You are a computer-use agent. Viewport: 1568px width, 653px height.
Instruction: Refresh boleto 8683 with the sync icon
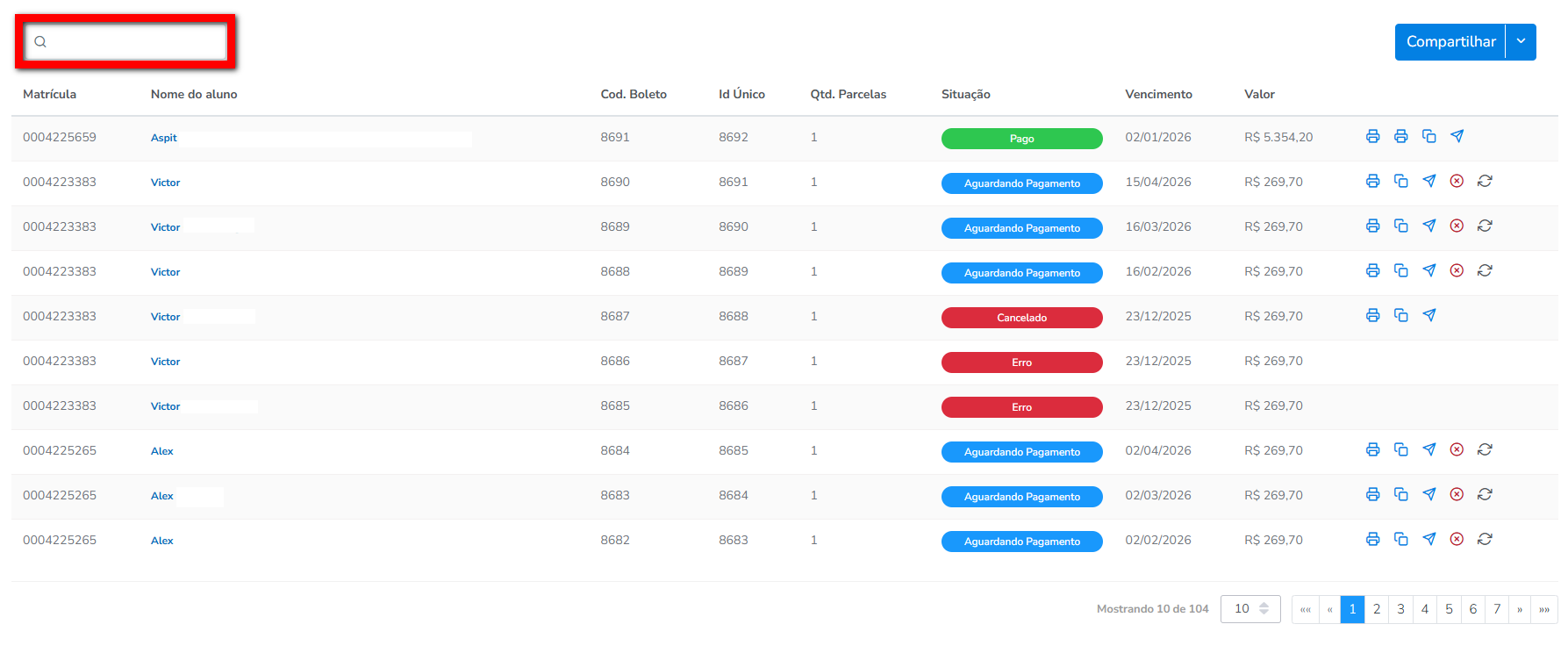click(x=1485, y=495)
